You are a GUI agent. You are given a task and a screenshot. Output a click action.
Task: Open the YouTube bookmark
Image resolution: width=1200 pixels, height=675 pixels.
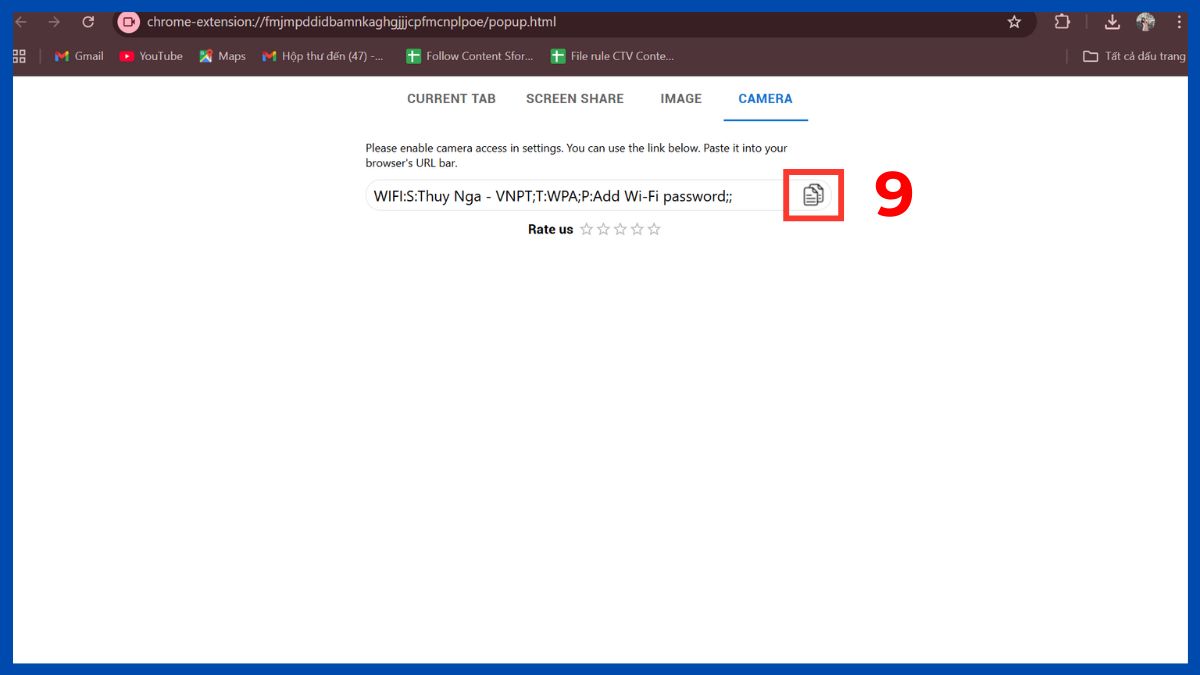click(x=151, y=56)
